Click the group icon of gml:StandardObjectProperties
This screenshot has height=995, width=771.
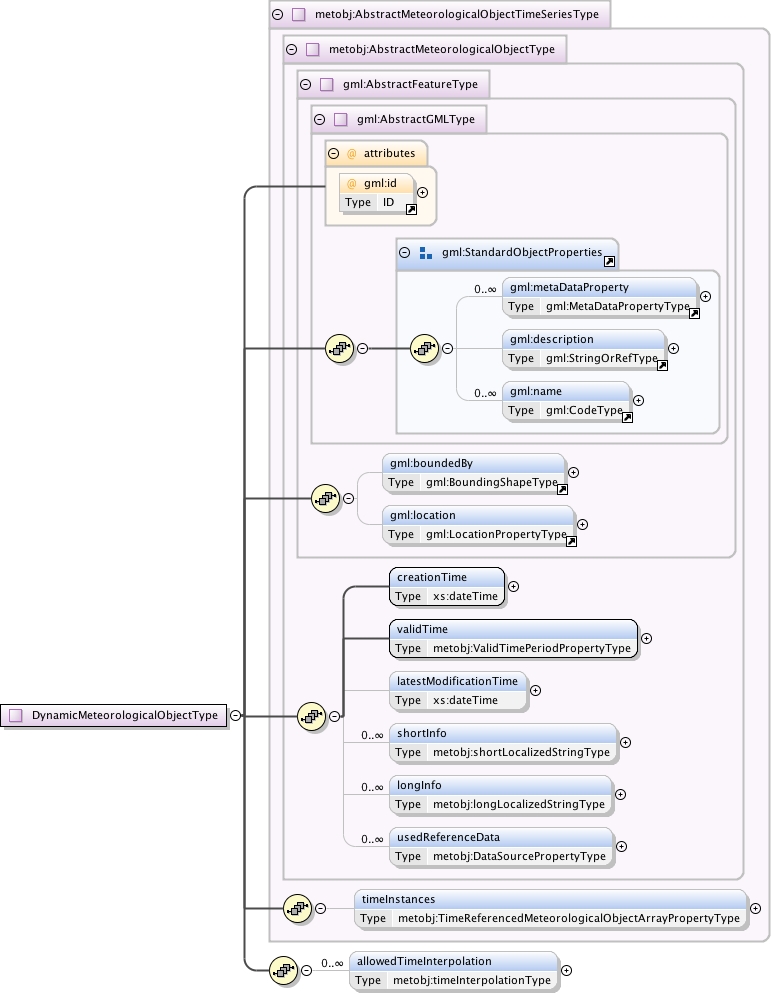point(426,253)
